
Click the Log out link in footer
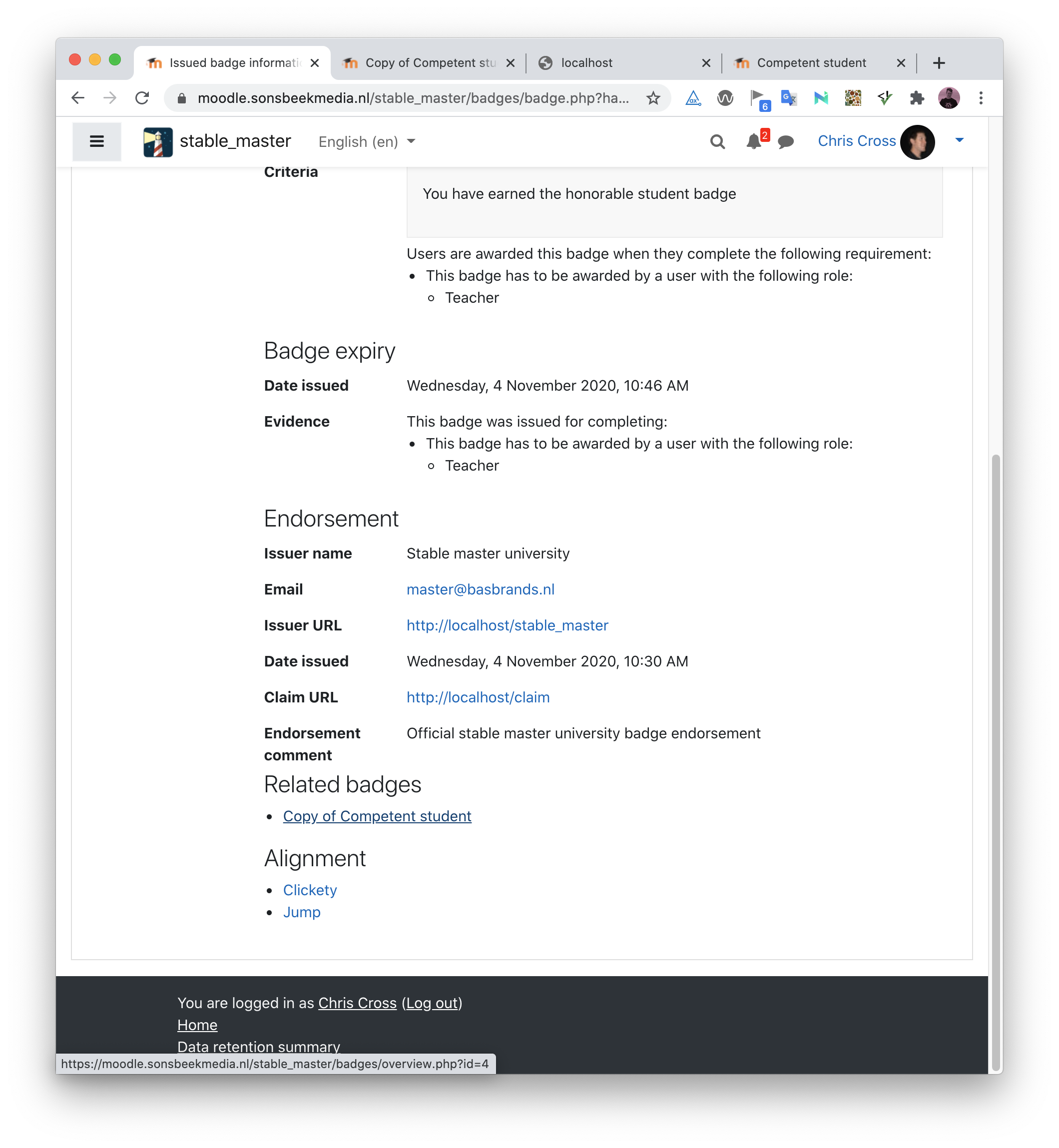click(432, 1003)
